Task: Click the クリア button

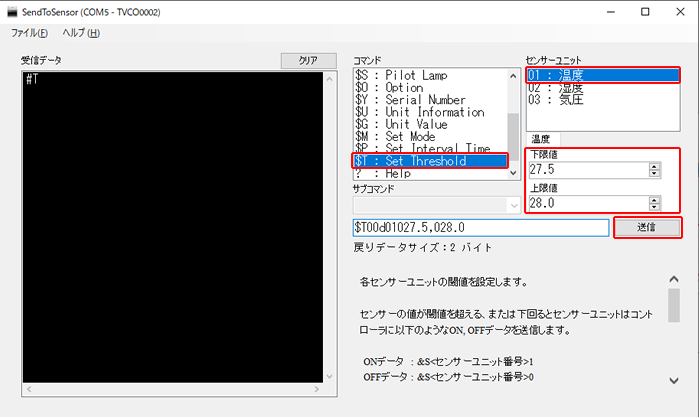Action: [308, 61]
